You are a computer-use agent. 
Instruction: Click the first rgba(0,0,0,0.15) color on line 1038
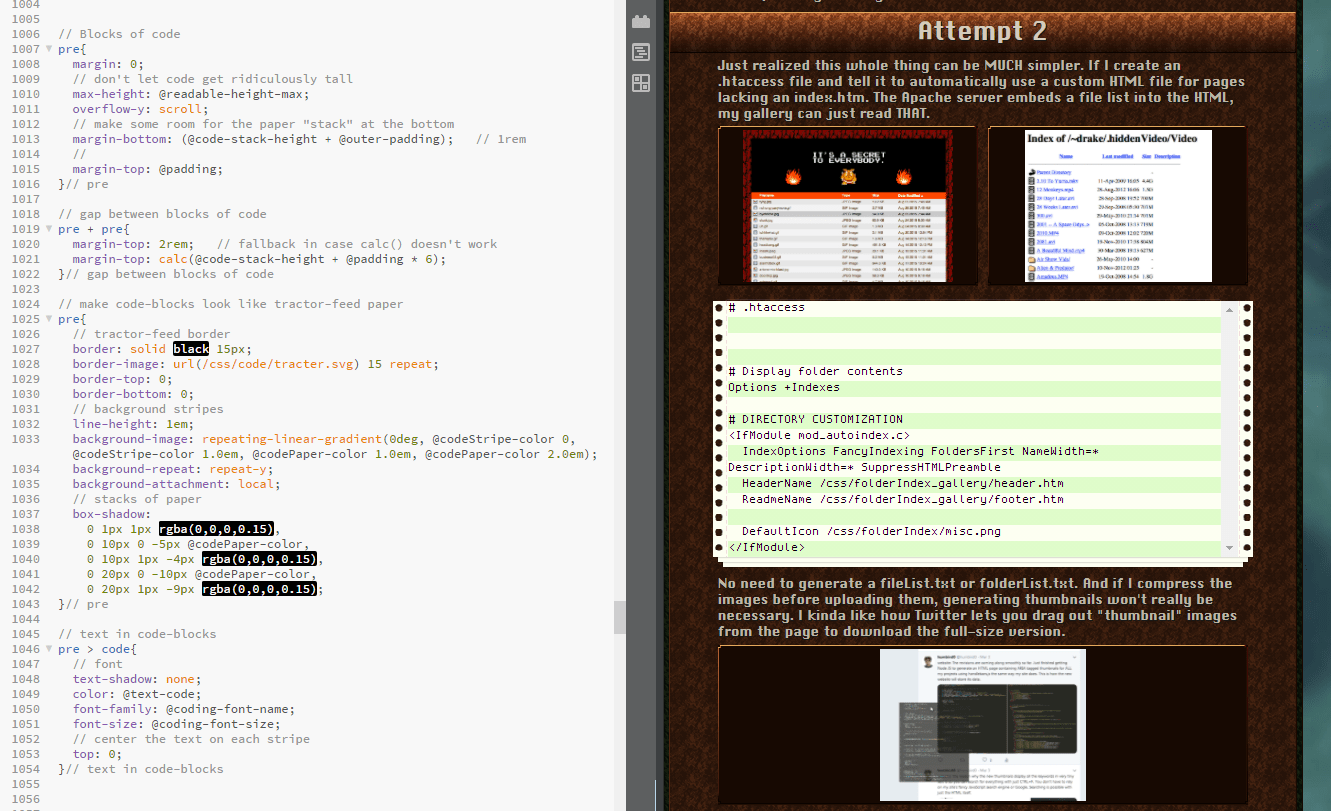point(216,529)
